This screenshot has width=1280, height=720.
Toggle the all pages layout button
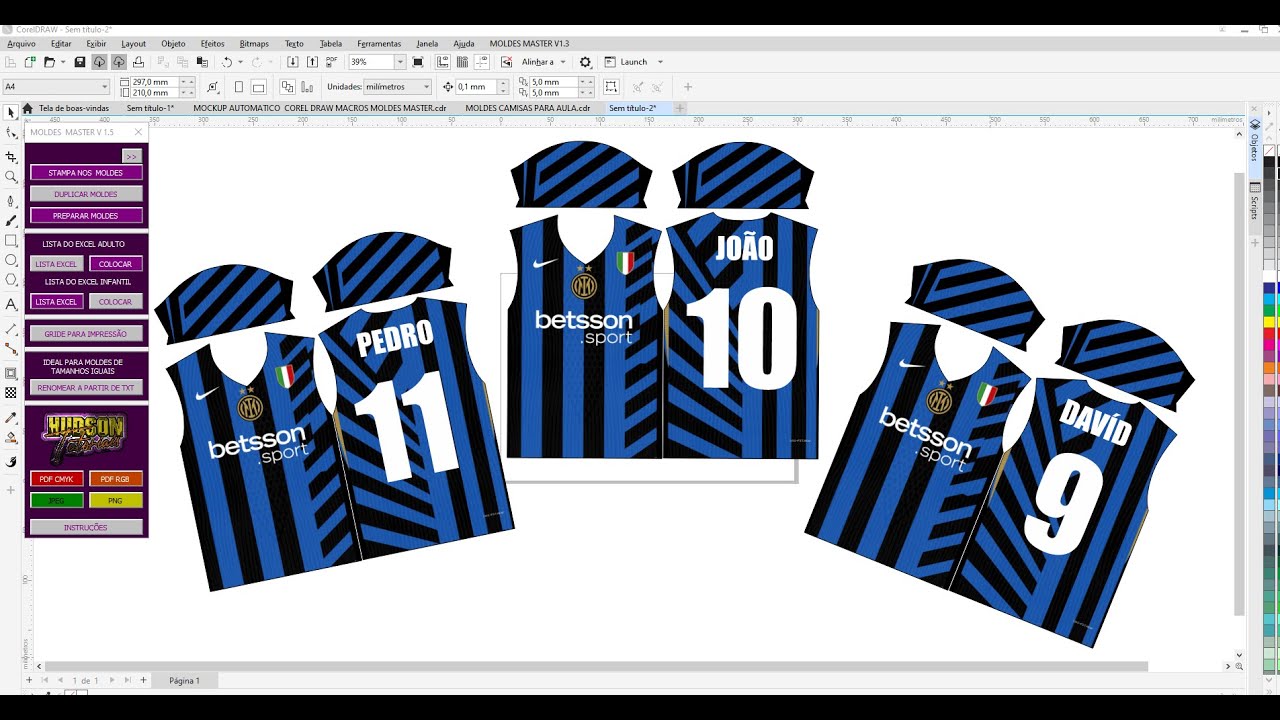tap(288, 87)
